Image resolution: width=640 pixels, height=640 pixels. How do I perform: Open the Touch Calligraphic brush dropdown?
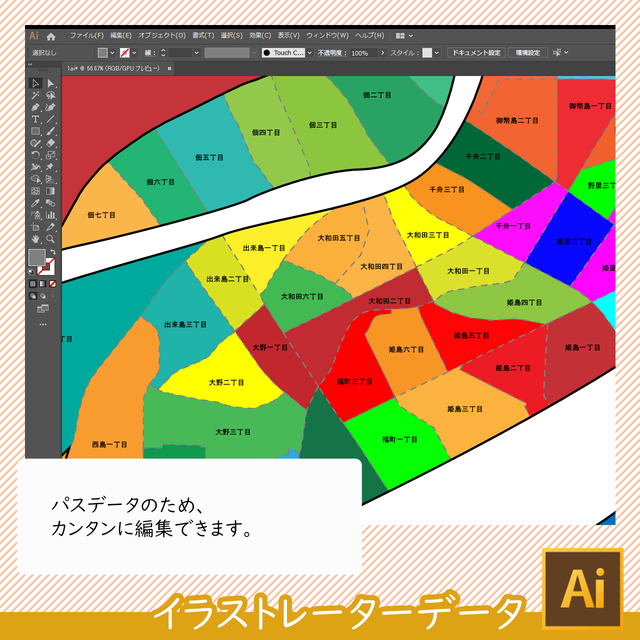(x=310, y=53)
